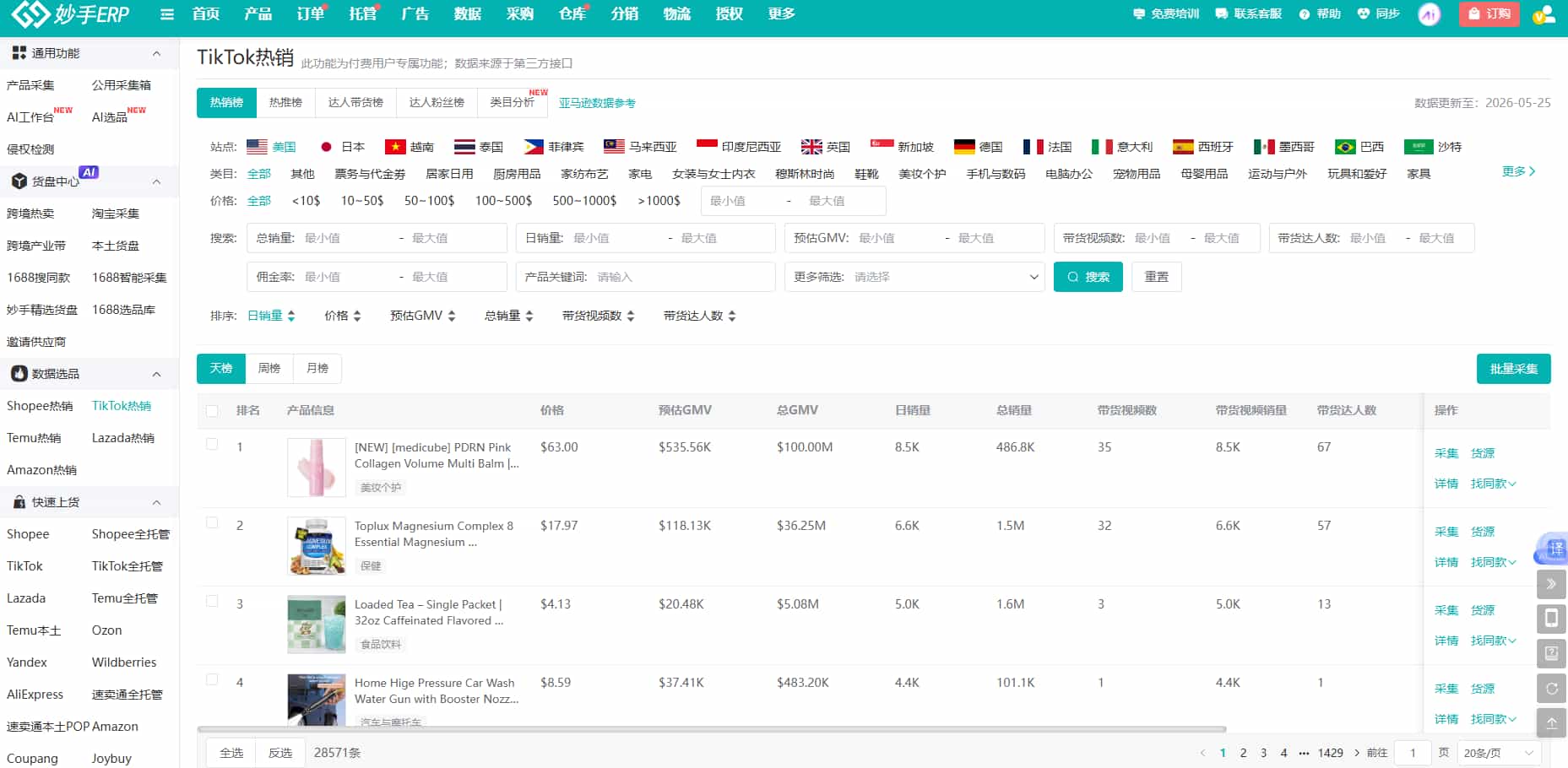Screen dimensions: 1568x768
Task: Click the refresh floating icon
Action: click(1552, 689)
